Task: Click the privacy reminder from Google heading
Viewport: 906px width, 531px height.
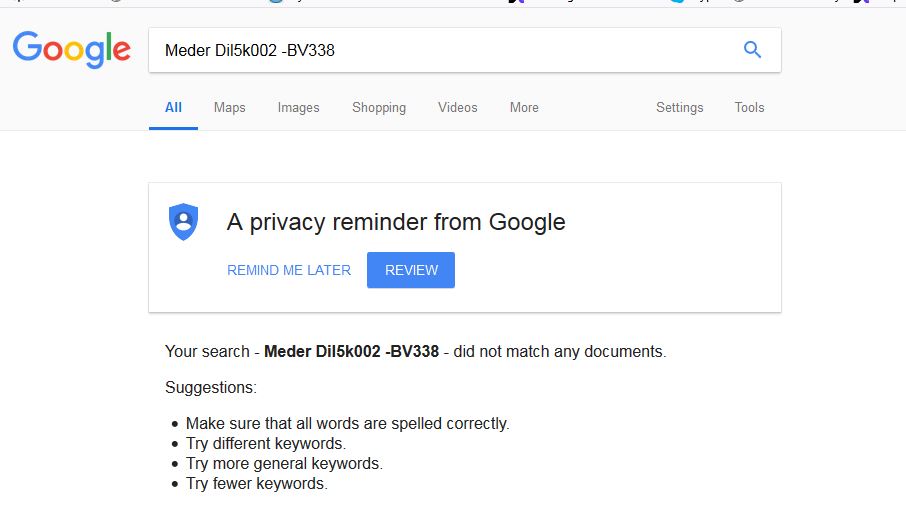Action: pyautogui.click(x=396, y=222)
